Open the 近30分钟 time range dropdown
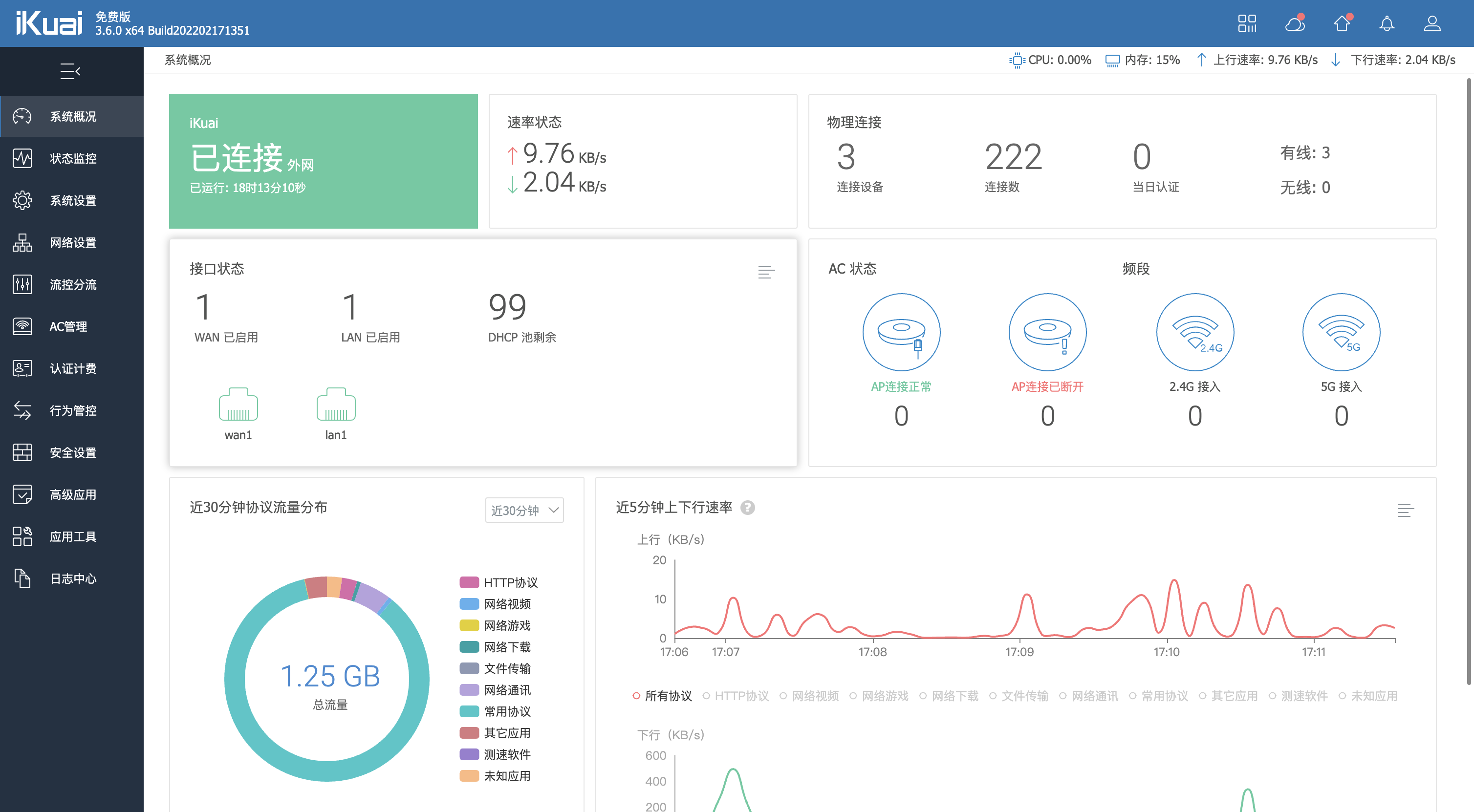The image size is (1474, 812). coord(524,510)
